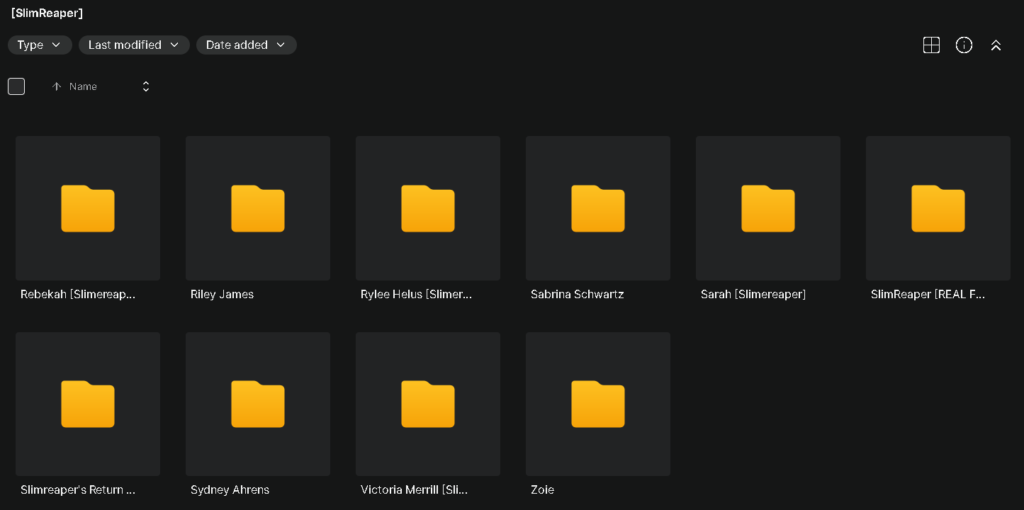Open Victoria Merrill folder icon
The width and height of the screenshot is (1024, 510).
click(x=428, y=404)
